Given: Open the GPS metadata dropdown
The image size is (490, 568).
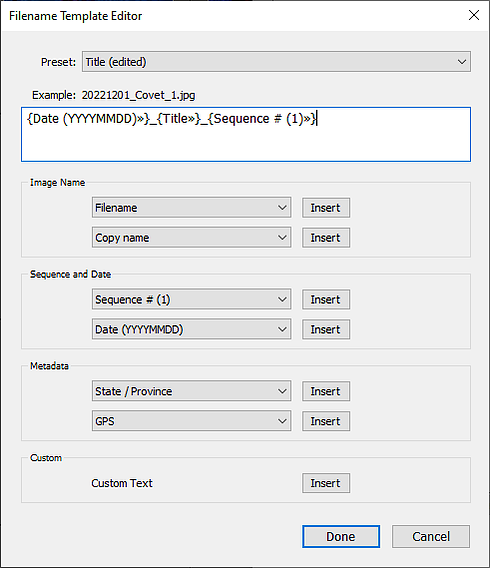Looking at the screenshot, I should [x=192, y=421].
